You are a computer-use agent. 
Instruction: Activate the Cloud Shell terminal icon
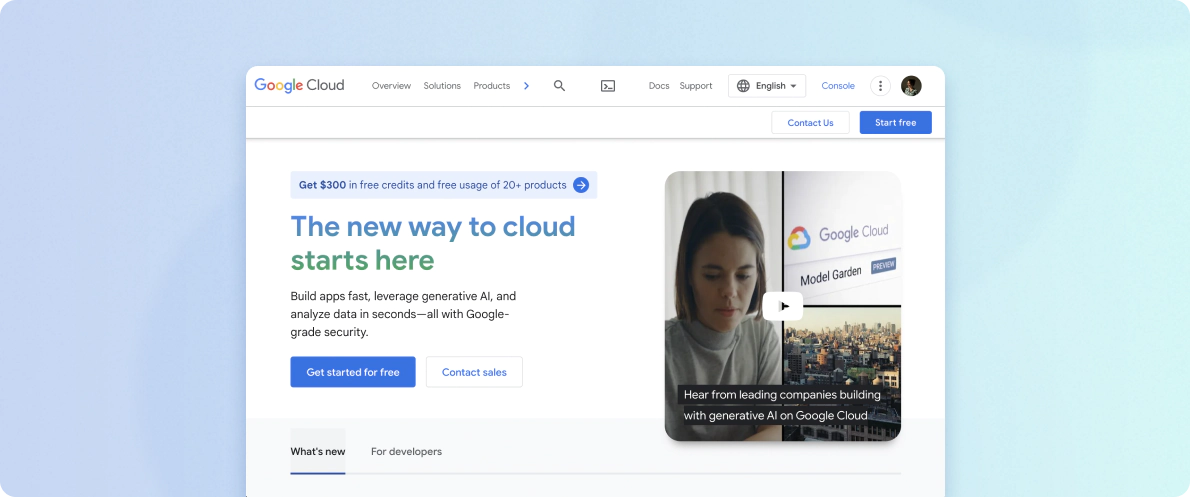pyautogui.click(x=608, y=86)
